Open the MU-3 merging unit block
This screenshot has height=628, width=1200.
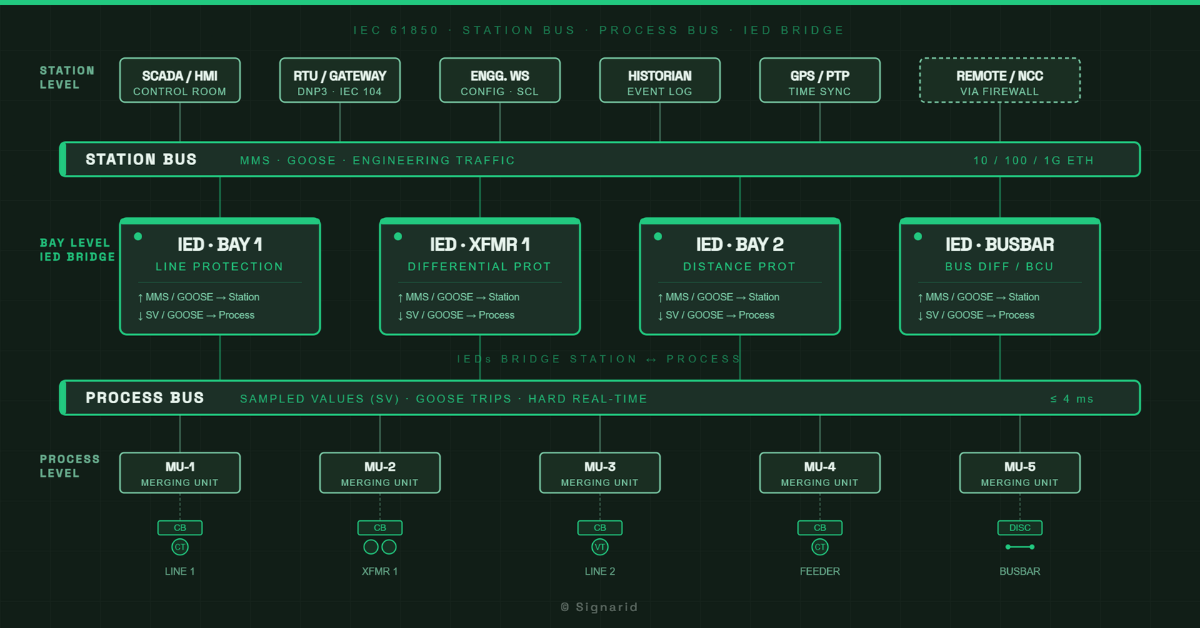tap(600, 473)
